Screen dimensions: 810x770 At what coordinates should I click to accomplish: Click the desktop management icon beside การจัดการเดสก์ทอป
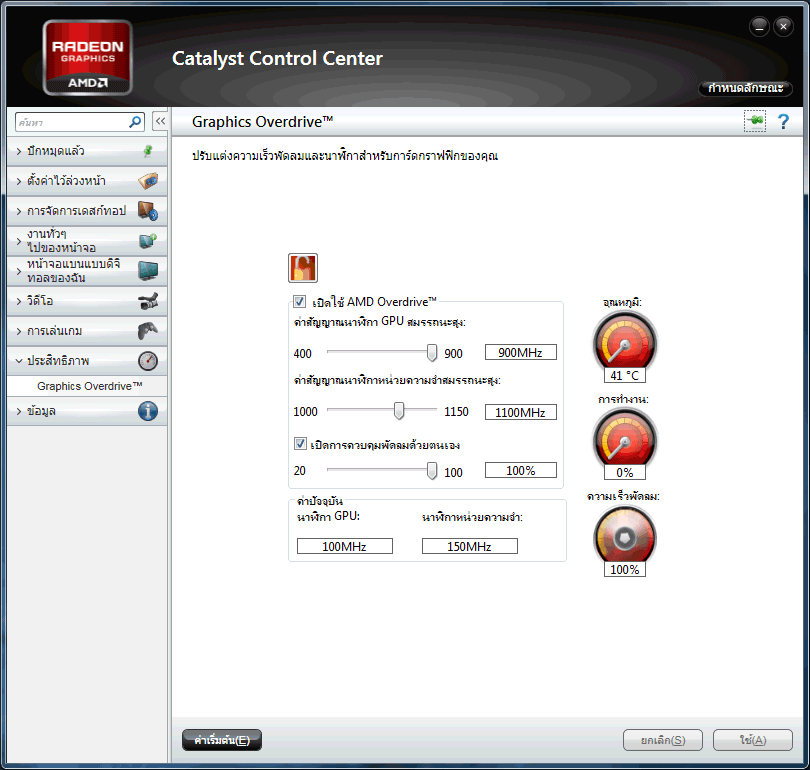(x=148, y=211)
